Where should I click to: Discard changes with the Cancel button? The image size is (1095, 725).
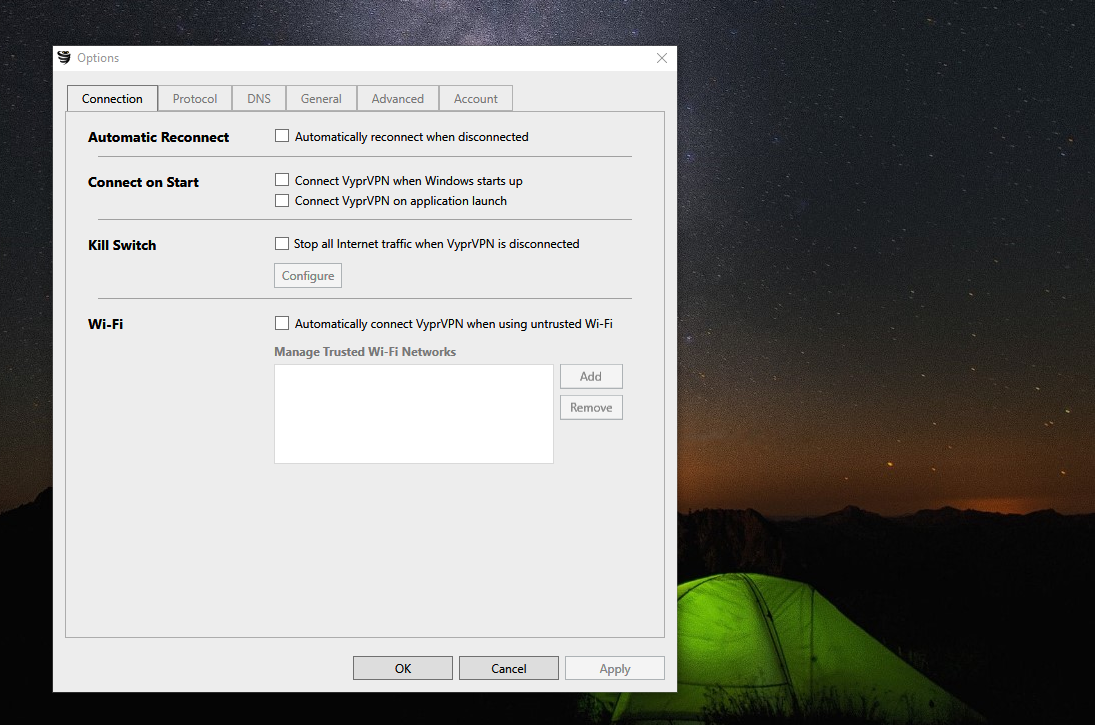coord(508,668)
